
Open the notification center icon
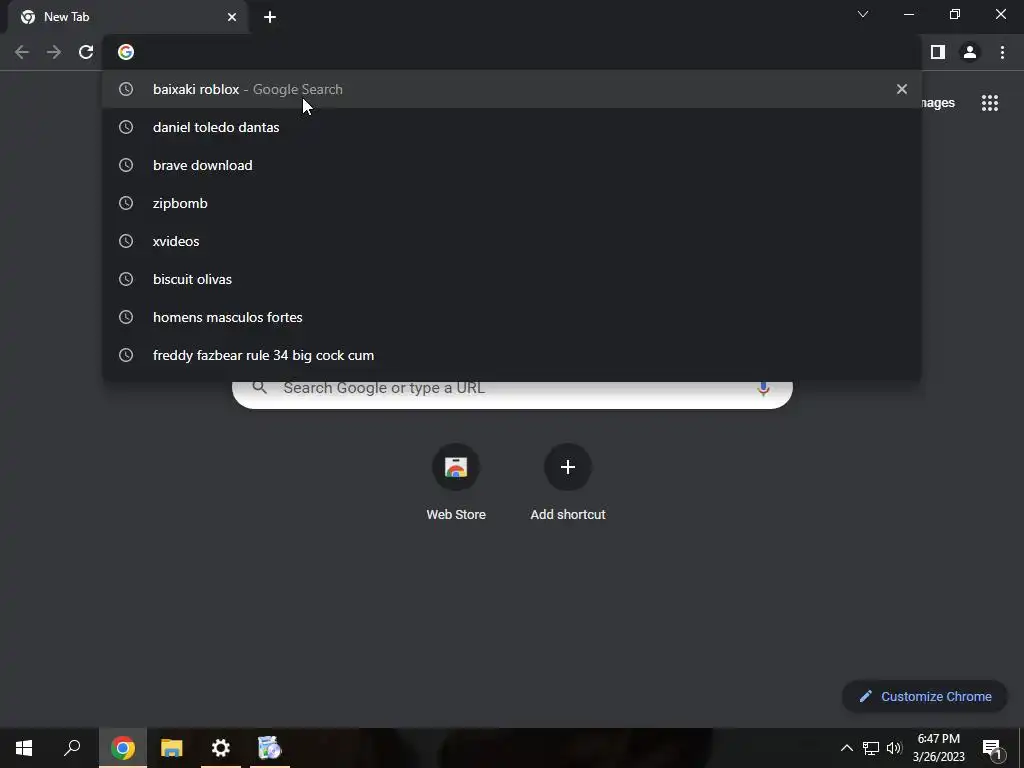(991, 748)
